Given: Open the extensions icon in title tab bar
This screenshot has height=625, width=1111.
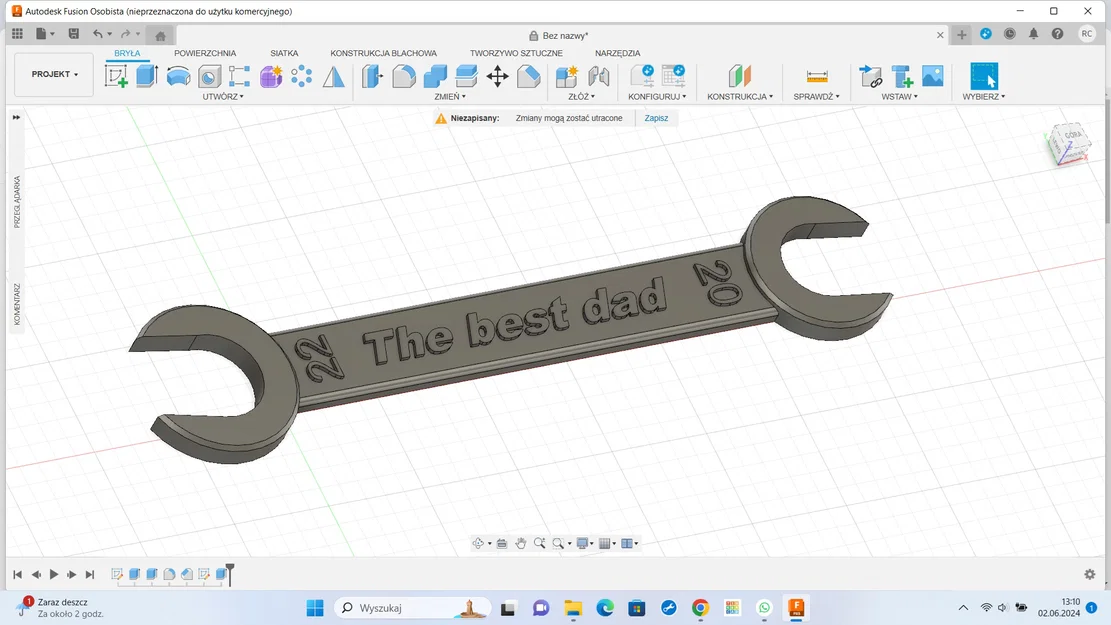Looking at the screenshot, I should click(986, 34).
